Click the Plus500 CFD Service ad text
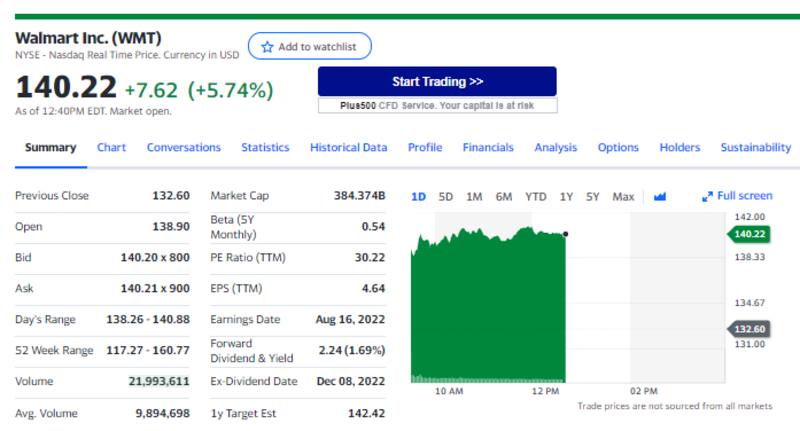800x431 pixels. tap(437, 105)
